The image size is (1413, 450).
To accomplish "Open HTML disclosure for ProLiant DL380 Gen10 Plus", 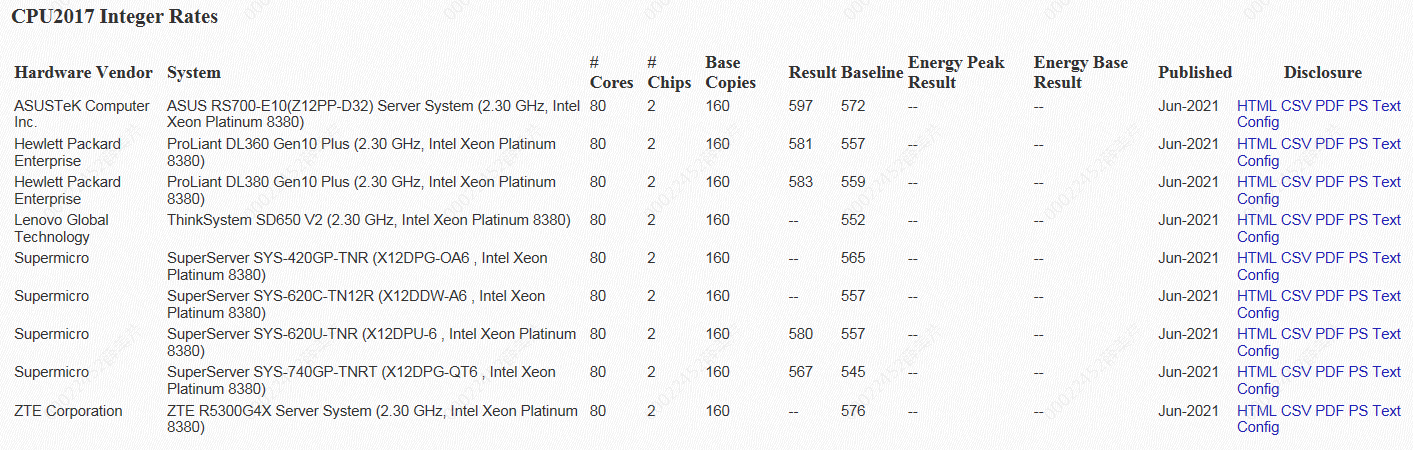I will click(1257, 182).
